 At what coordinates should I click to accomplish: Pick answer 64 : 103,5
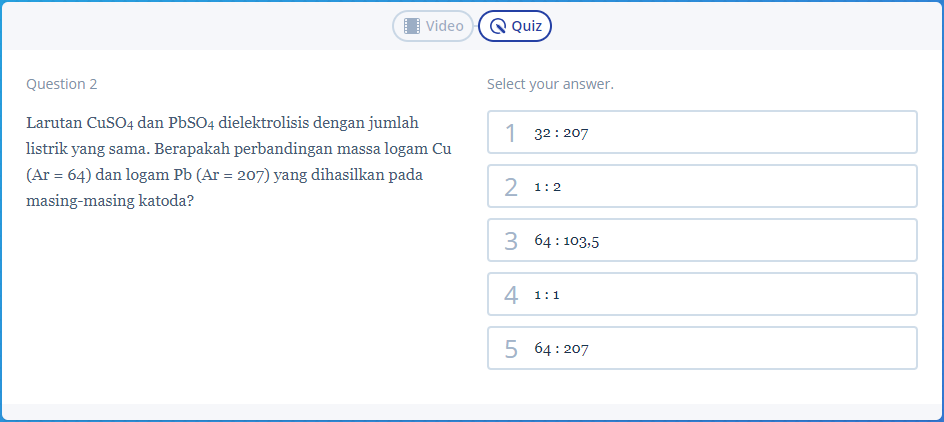pos(702,240)
